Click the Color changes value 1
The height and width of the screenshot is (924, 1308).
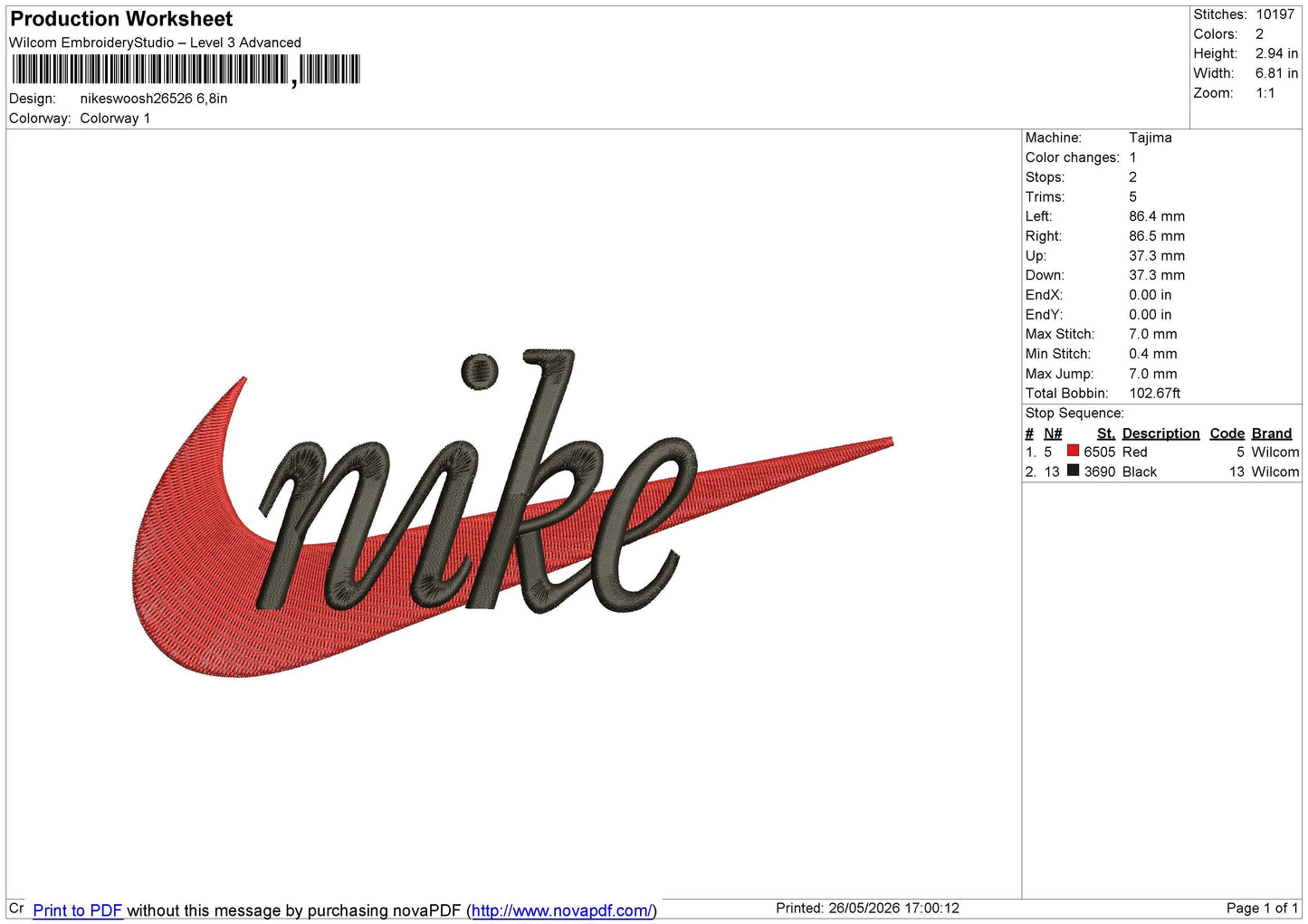click(x=1132, y=157)
